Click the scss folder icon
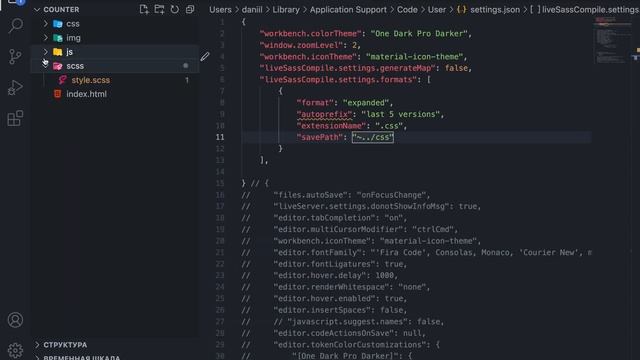 58,66
